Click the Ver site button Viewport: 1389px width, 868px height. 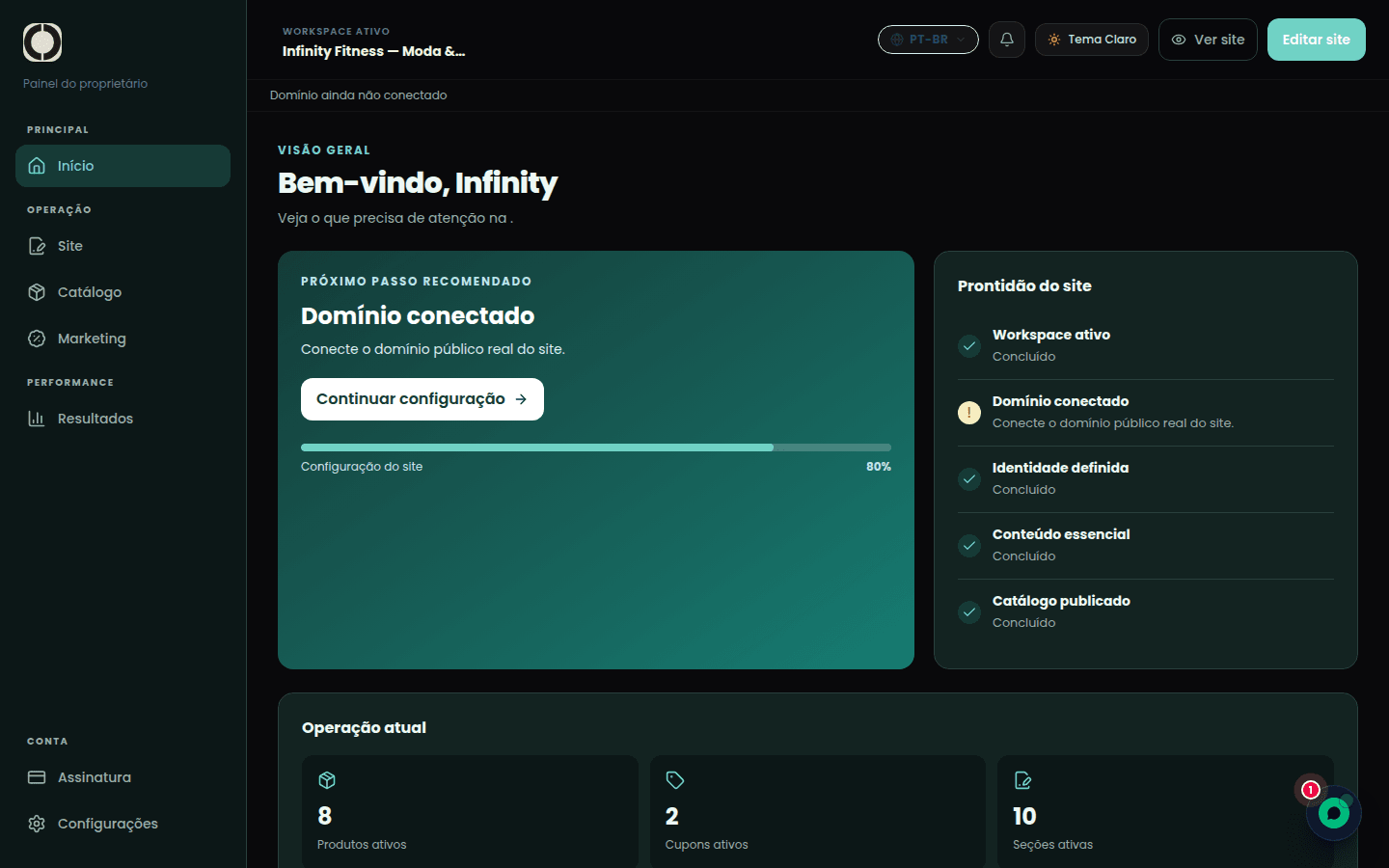click(x=1208, y=40)
